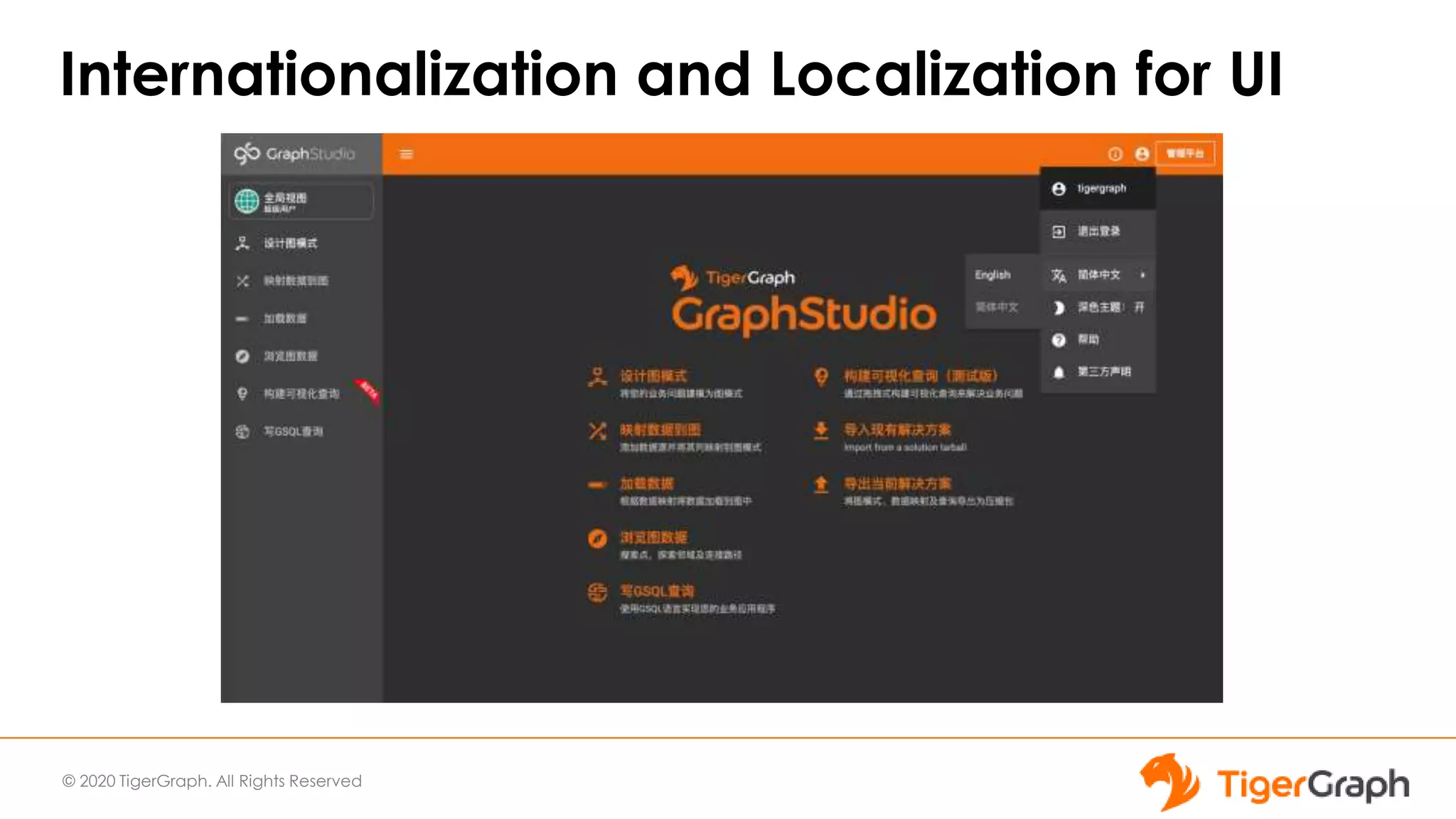The width and height of the screenshot is (1456, 819).
Task: Click the 设计图模式 icon on the home page
Action: (597, 377)
